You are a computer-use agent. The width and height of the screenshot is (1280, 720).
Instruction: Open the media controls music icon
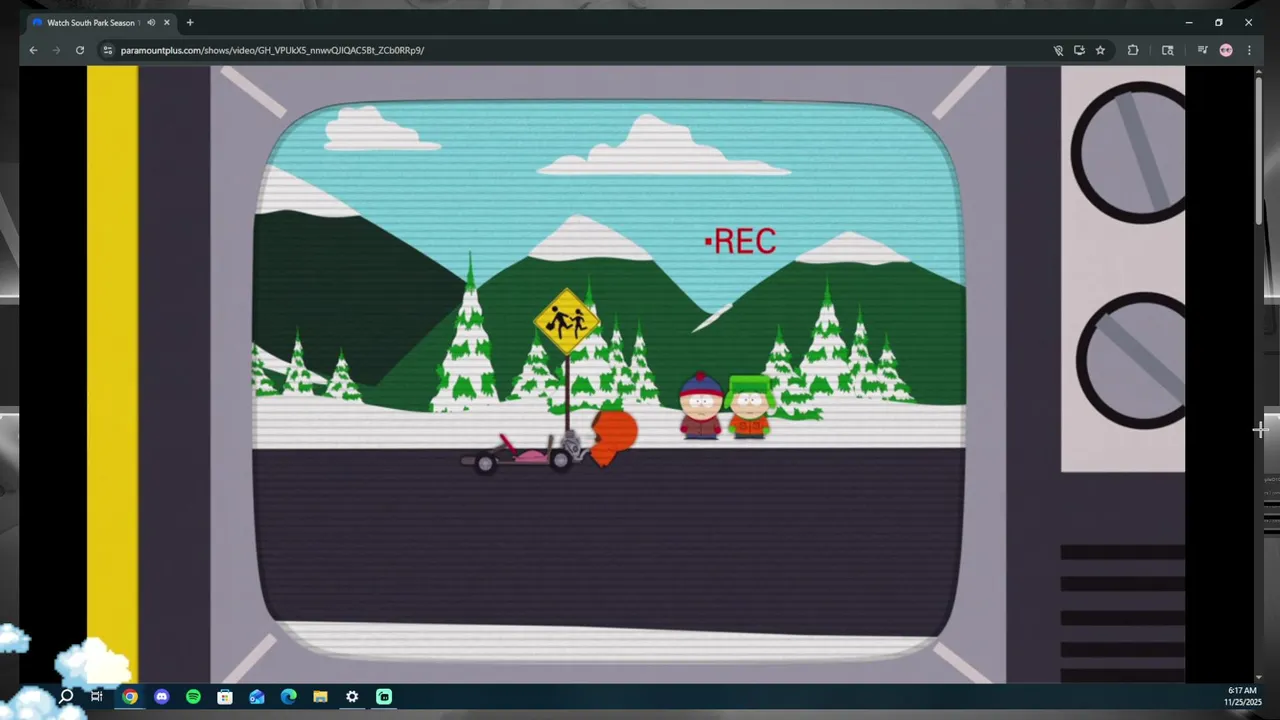pos(1203,50)
